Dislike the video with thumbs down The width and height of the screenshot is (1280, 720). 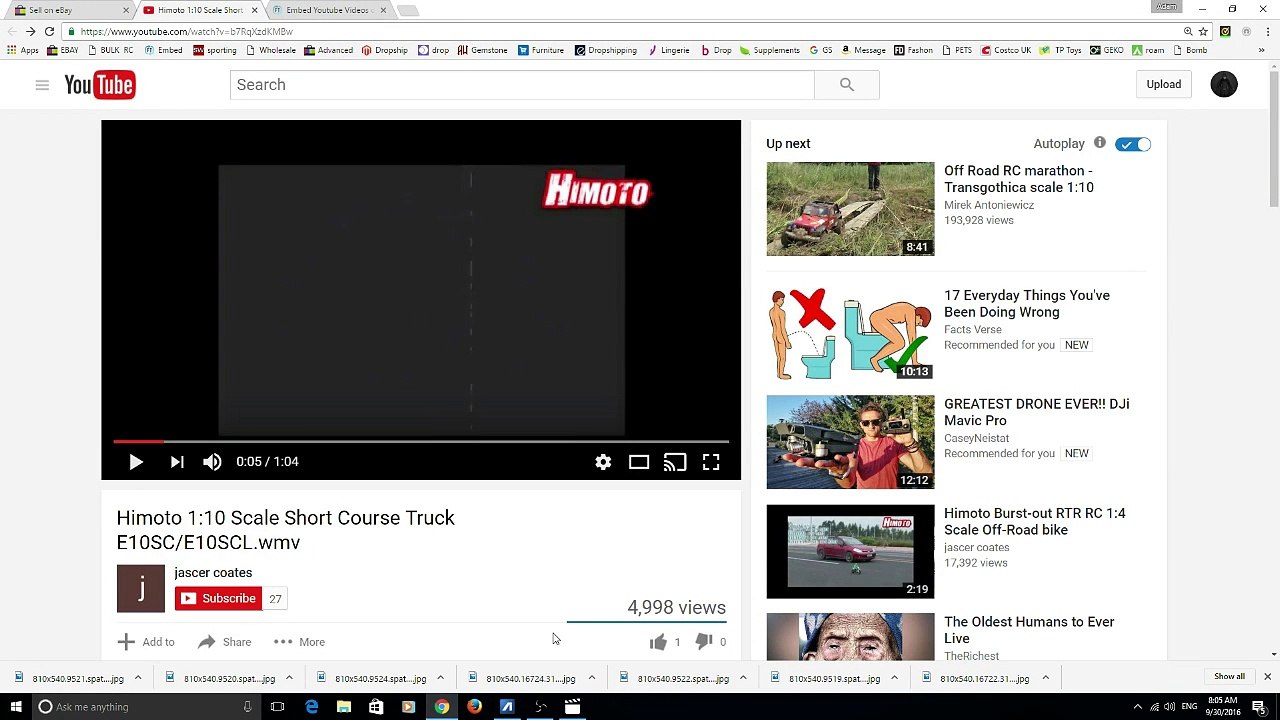pos(704,642)
